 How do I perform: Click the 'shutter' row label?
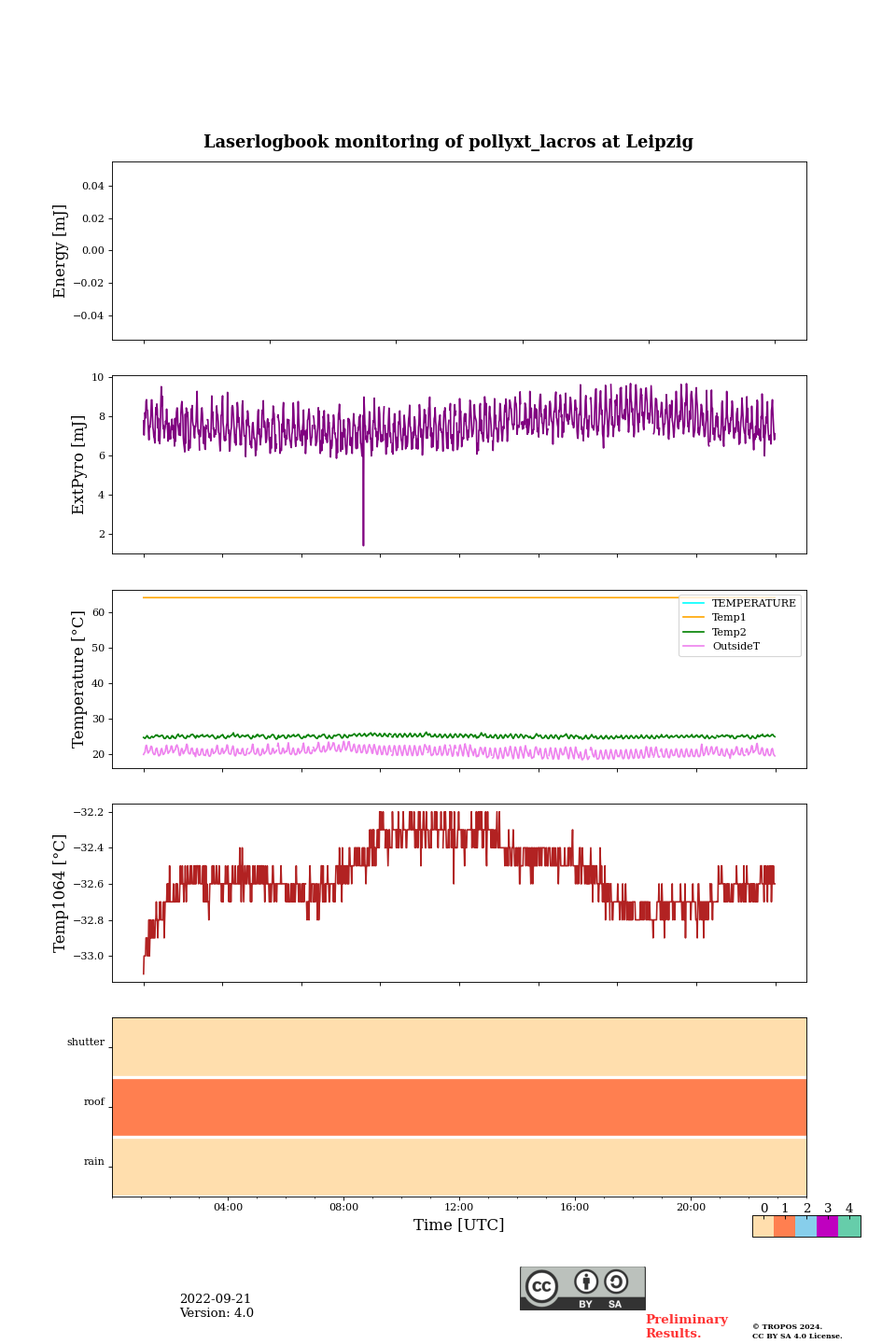[86, 1043]
